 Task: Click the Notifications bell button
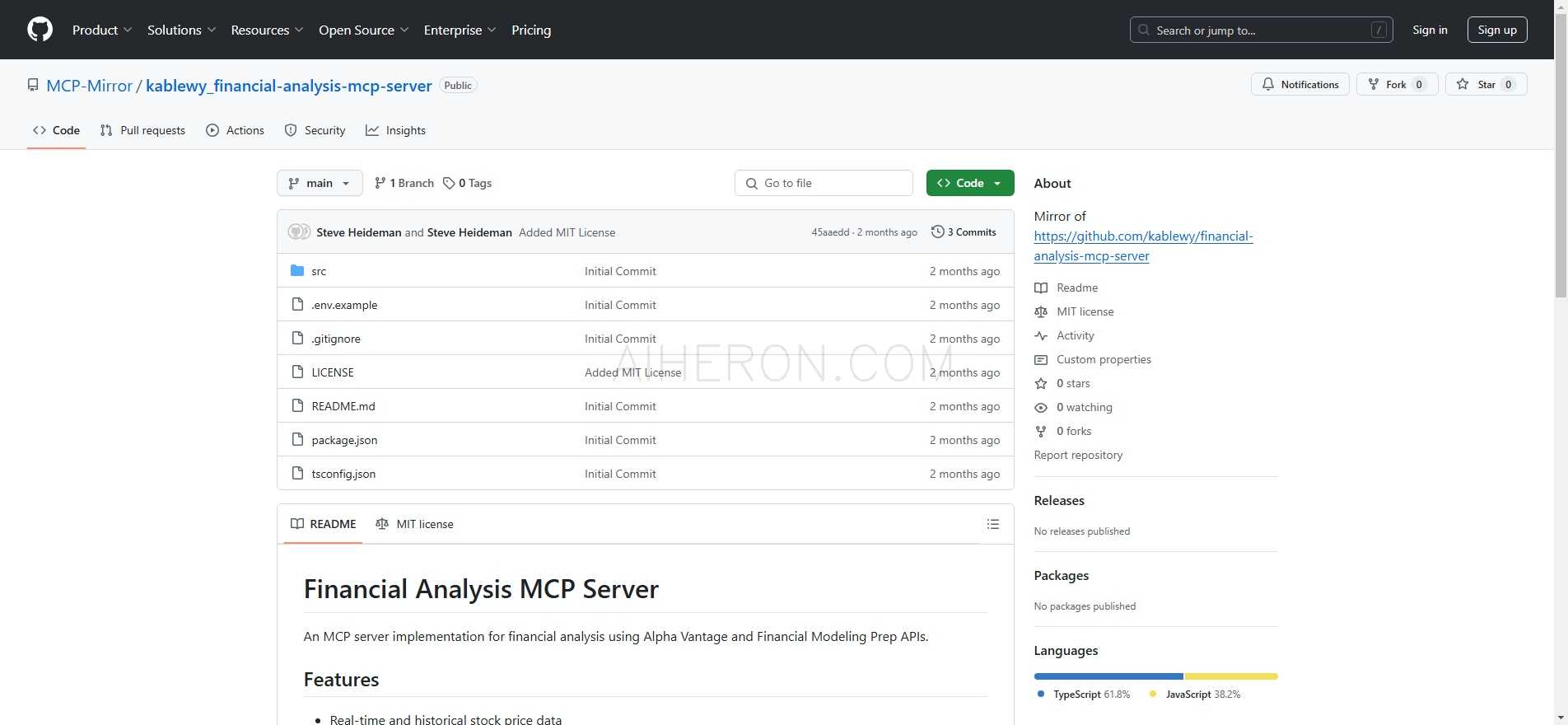click(x=1300, y=84)
